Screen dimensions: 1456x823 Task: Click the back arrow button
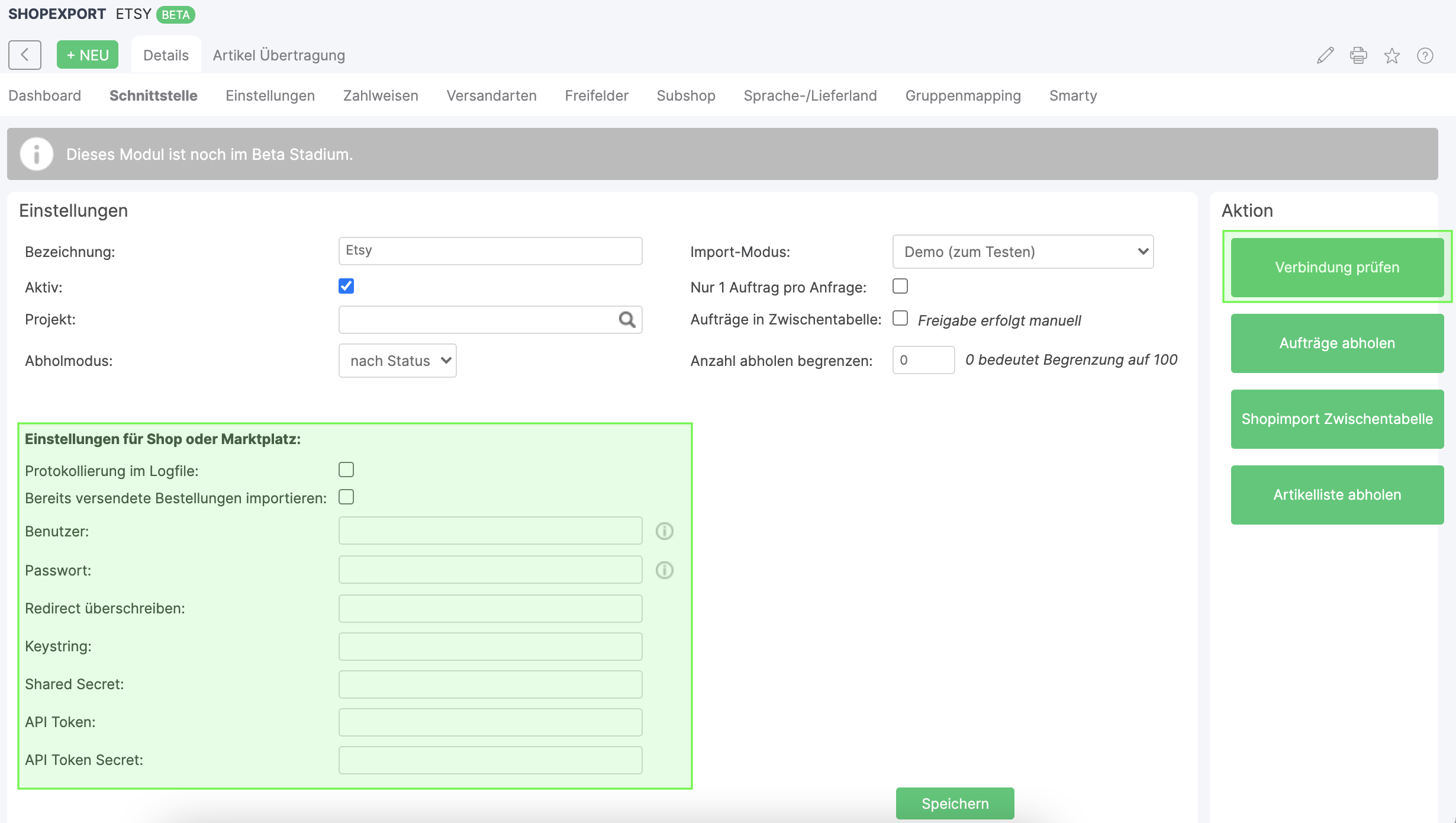(x=25, y=55)
